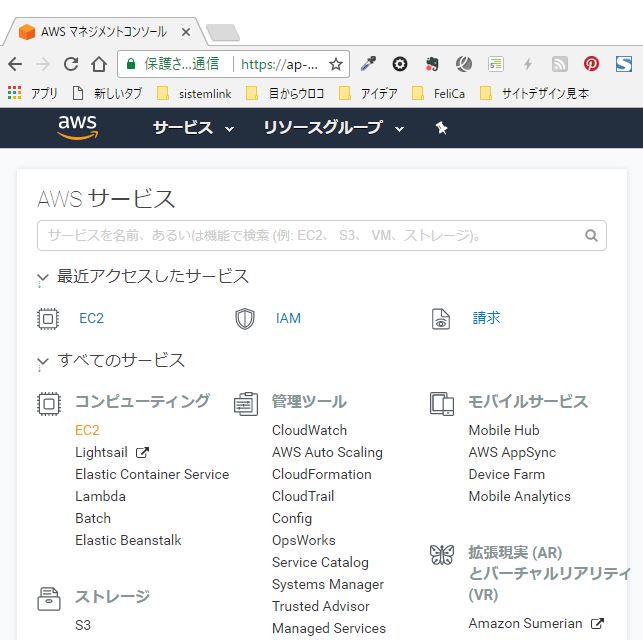This screenshot has width=643, height=640.
Task: Click the IAM shield icon
Action: point(245,319)
